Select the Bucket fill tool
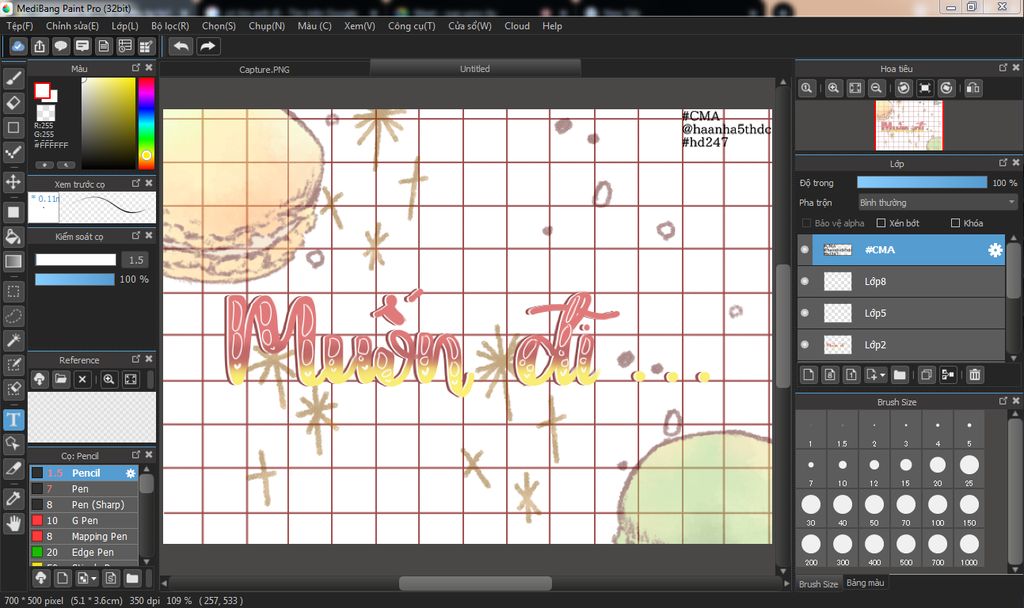Screen dimensions: 1024x608 coord(13,236)
